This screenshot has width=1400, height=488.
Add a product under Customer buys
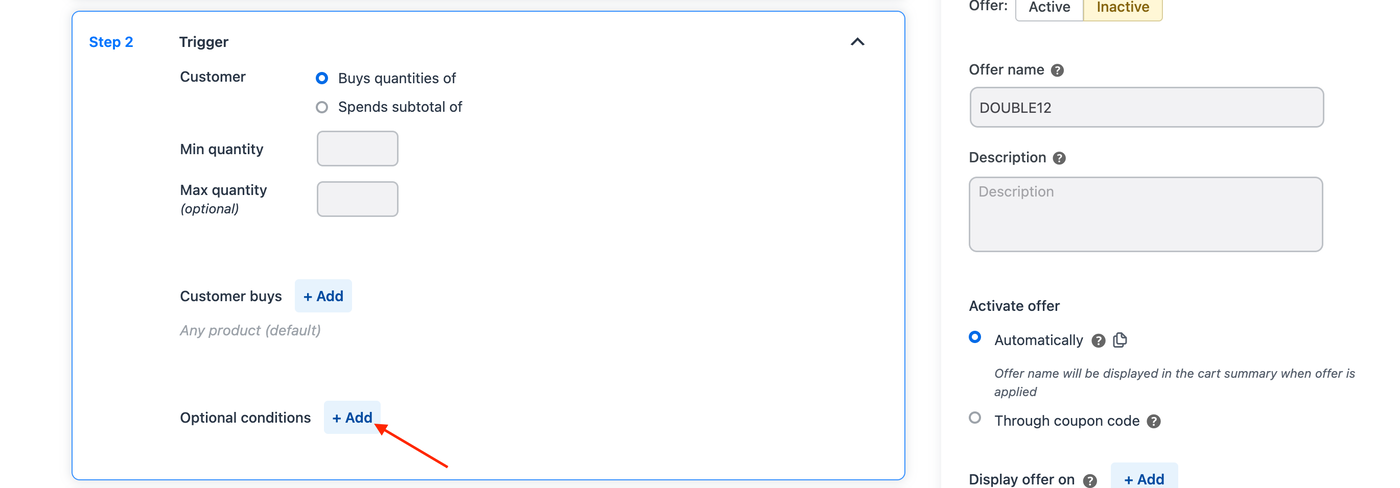(x=323, y=296)
